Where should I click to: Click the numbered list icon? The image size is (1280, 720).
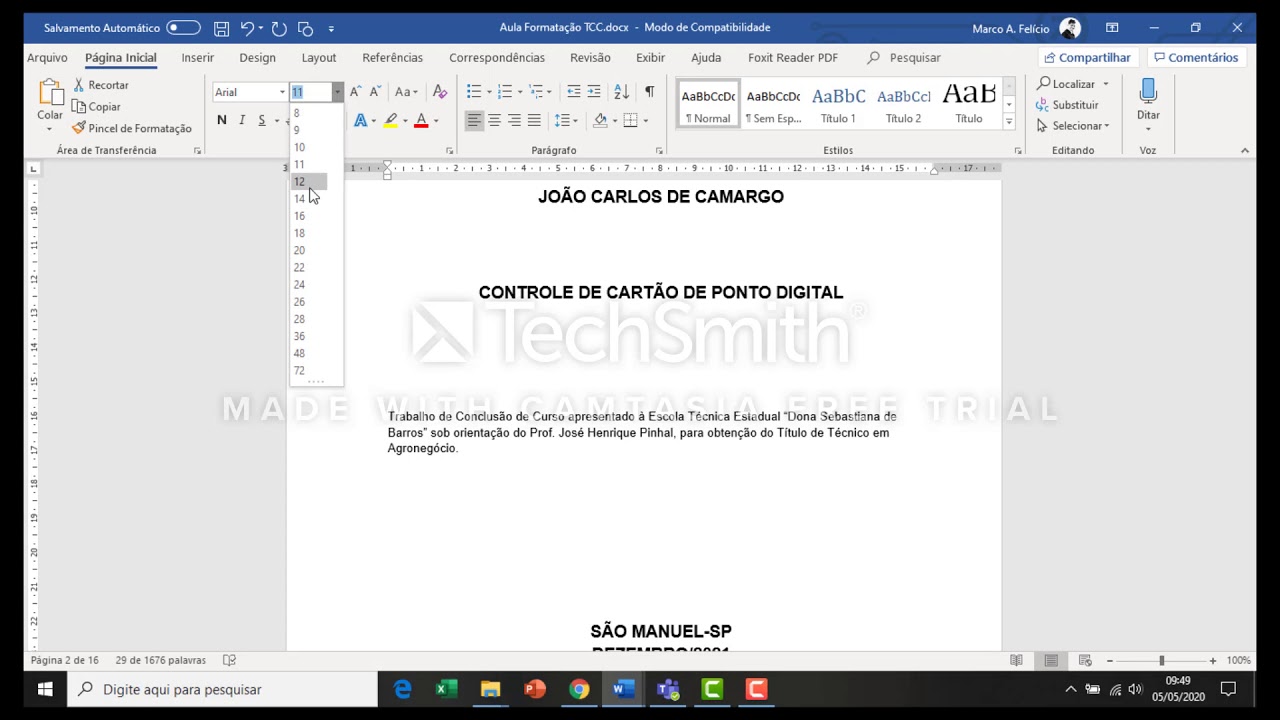pos(504,92)
